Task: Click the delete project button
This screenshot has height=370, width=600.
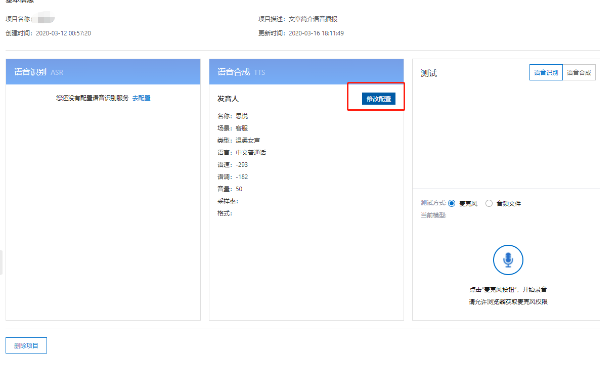Action: (x=26, y=346)
